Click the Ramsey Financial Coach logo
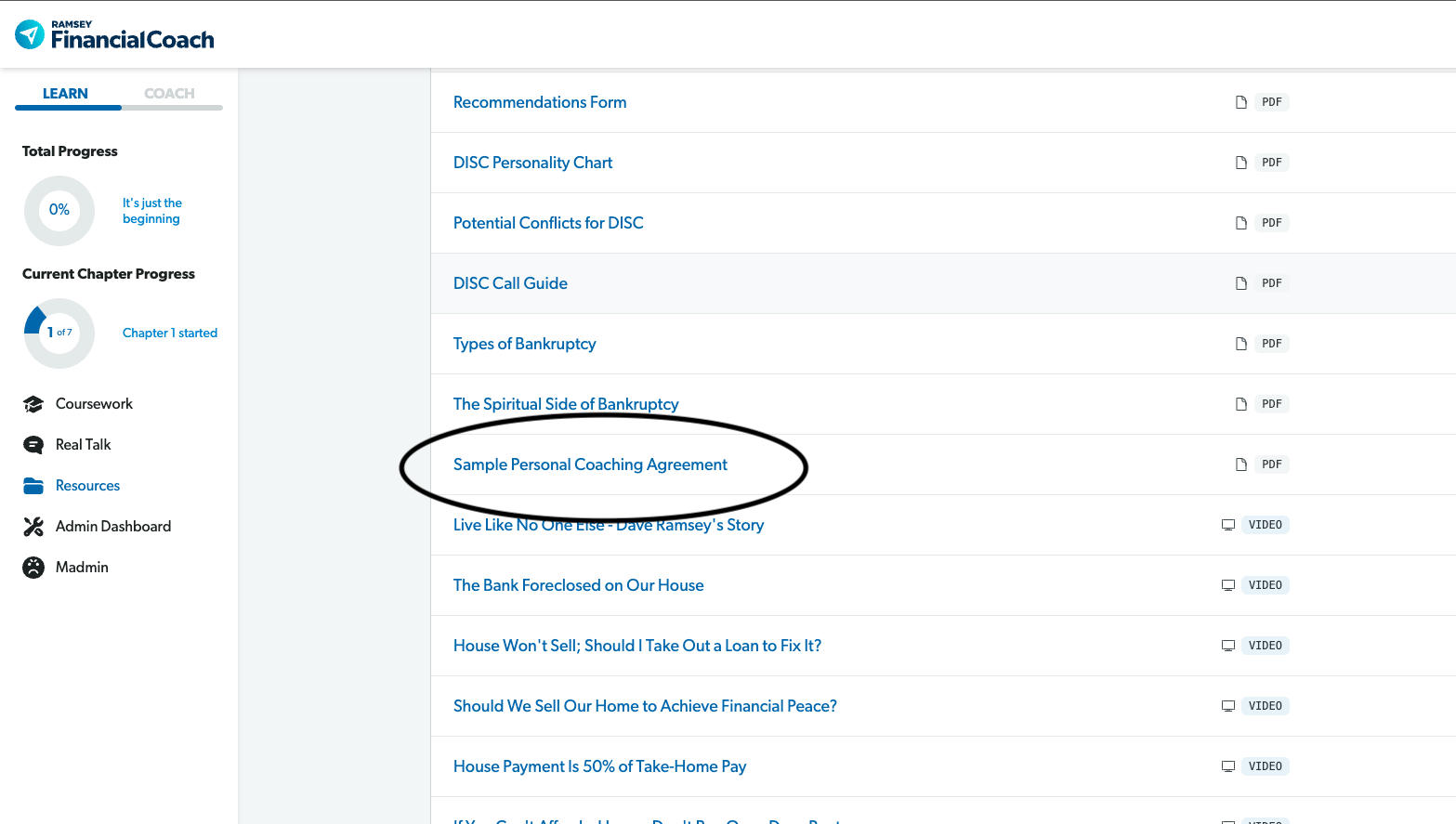The image size is (1456, 824). (114, 35)
